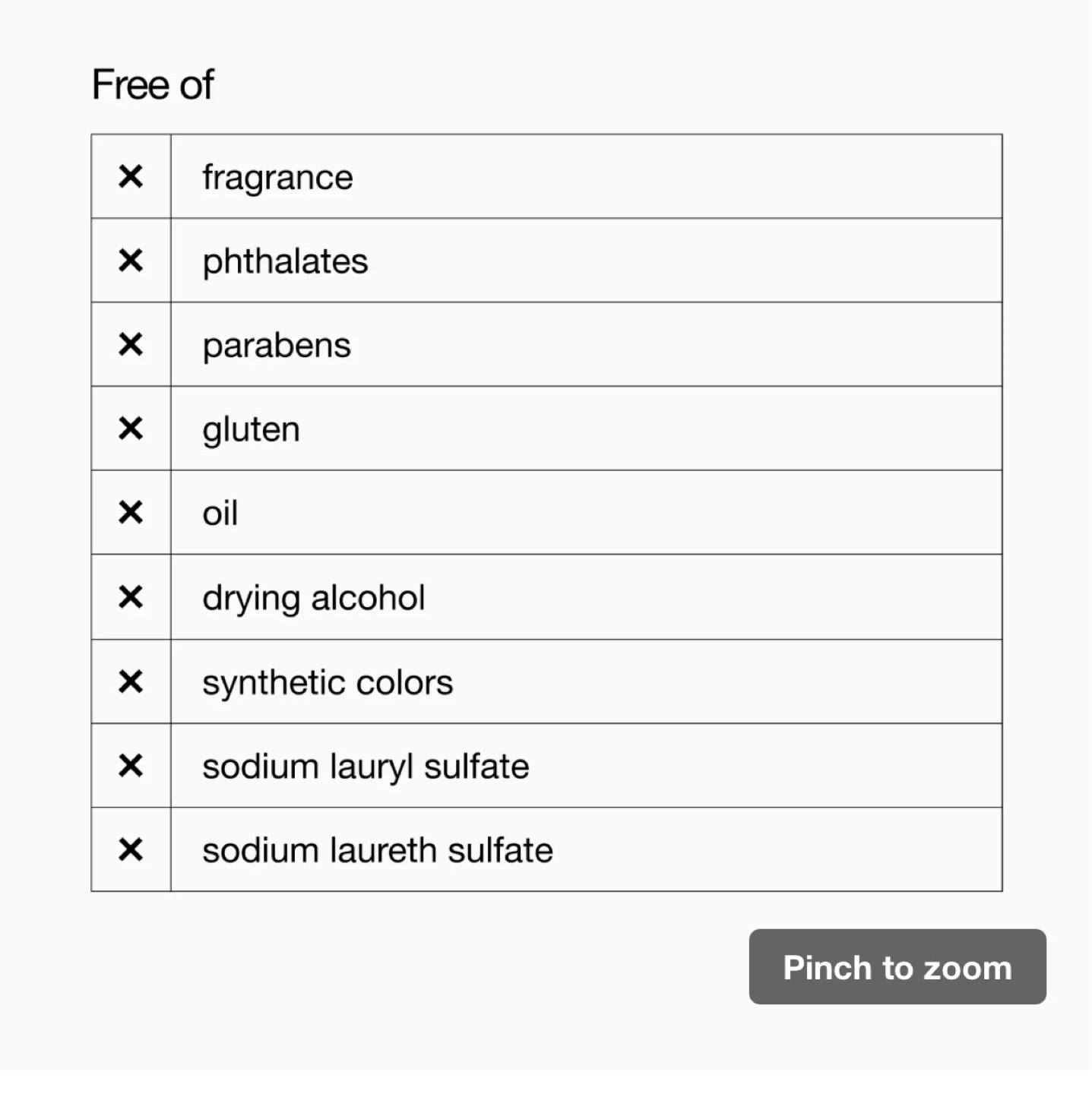Tap the Pinch to zoom button

click(897, 967)
